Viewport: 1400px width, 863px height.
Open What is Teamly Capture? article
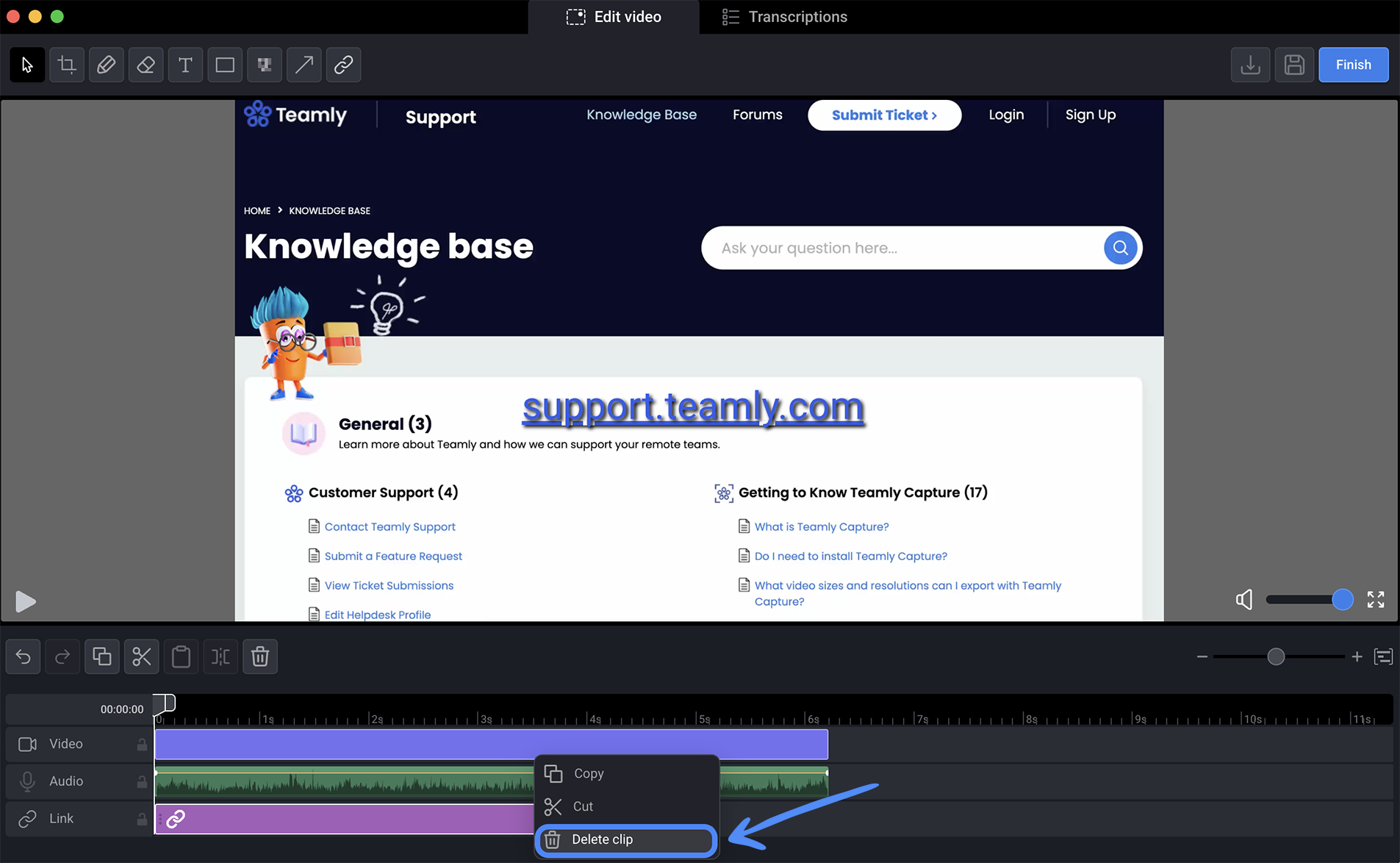tap(821, 526)
